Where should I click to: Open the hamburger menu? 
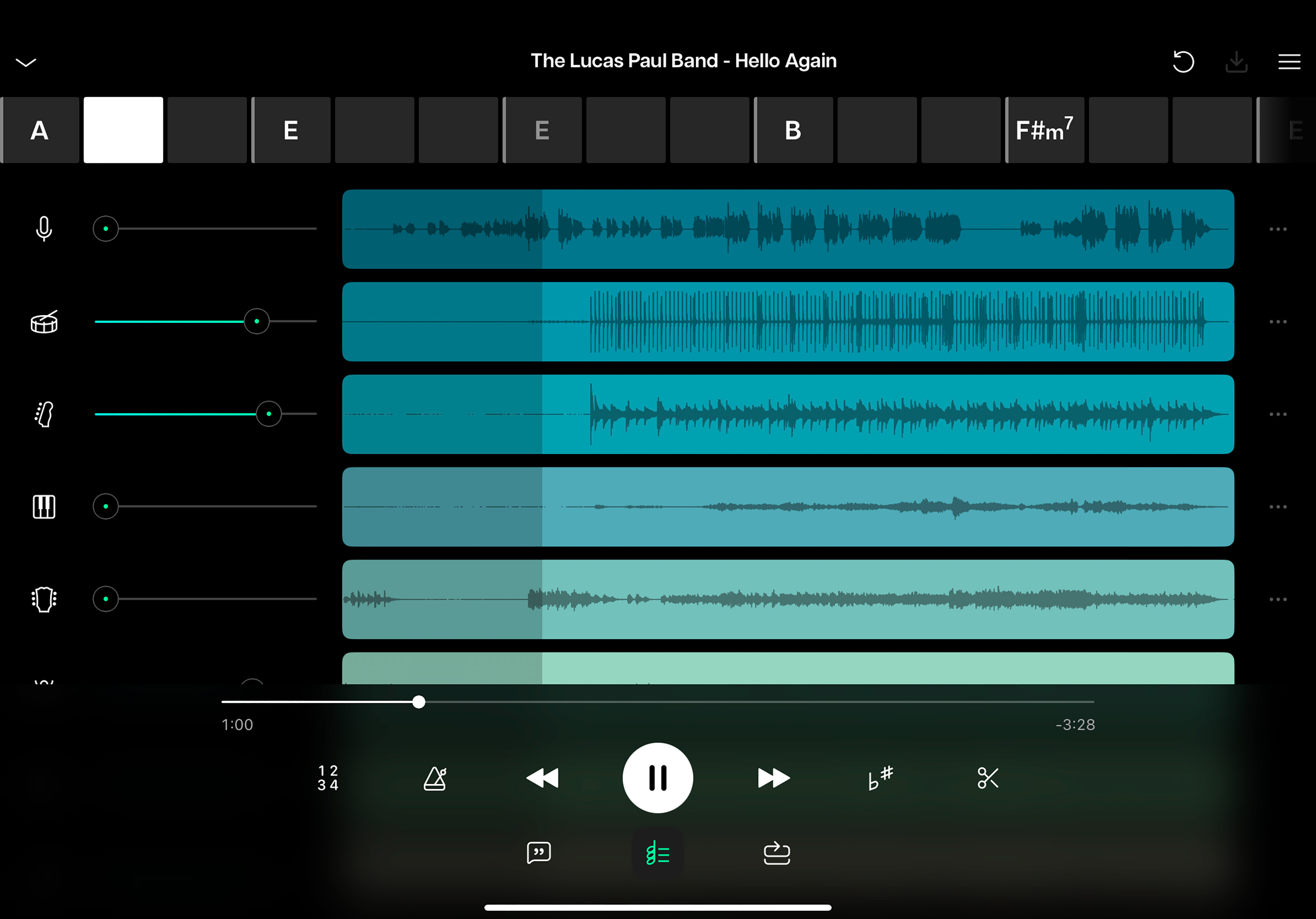[x=1289, y=62]
